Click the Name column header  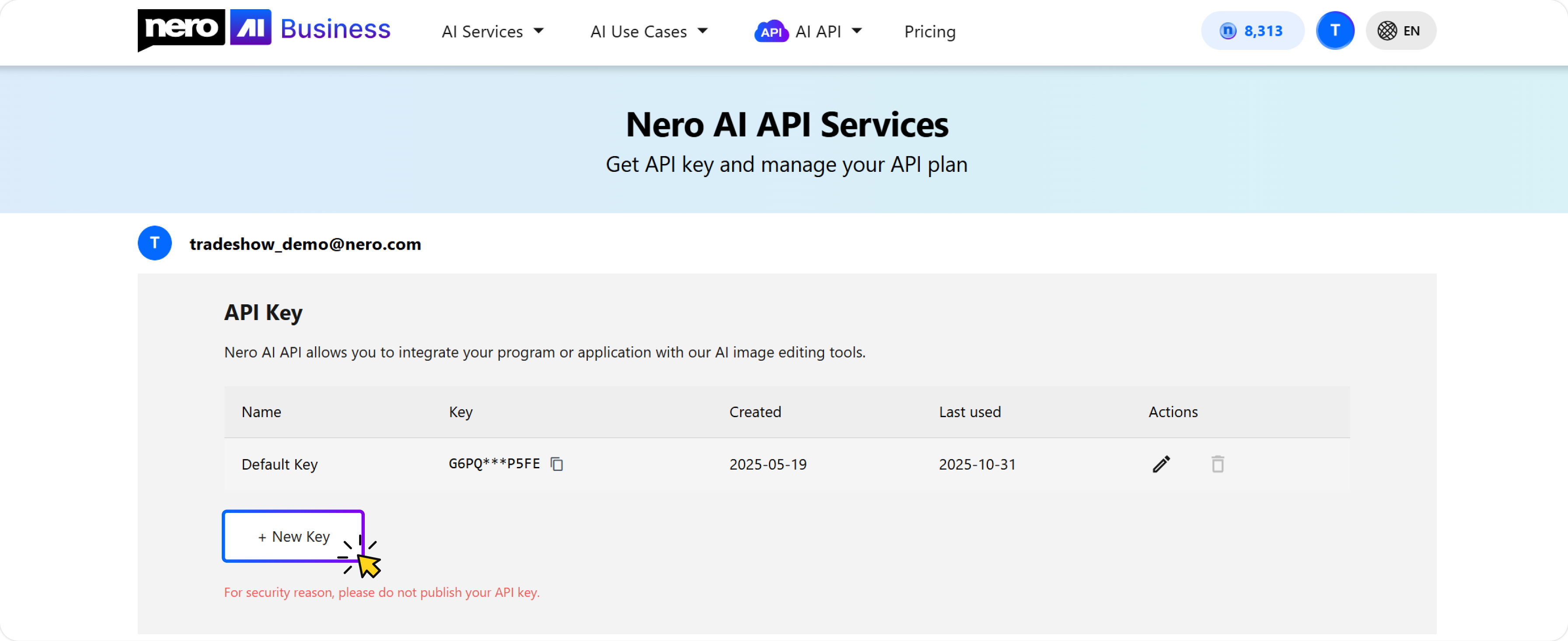point(261,411)
